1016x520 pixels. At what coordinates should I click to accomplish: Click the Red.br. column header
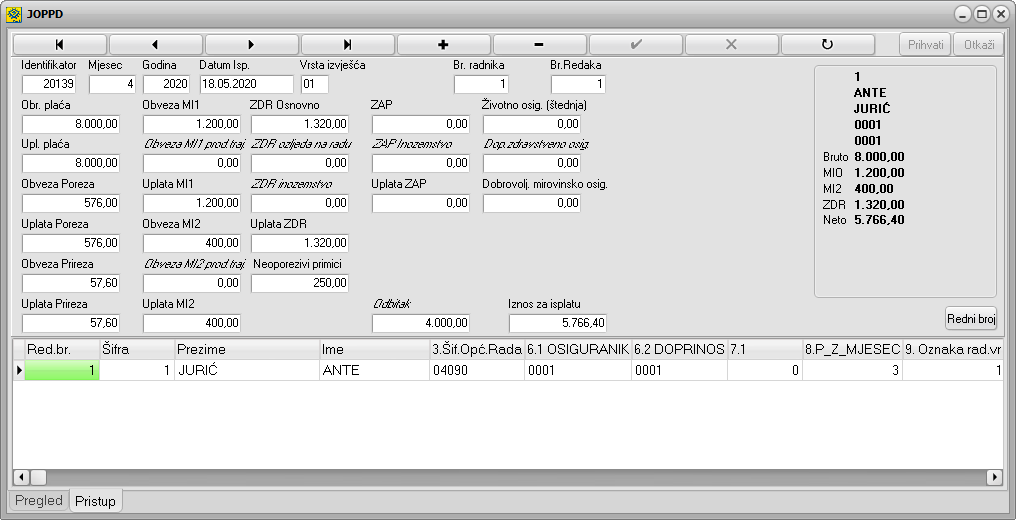(x=62, y=350)
